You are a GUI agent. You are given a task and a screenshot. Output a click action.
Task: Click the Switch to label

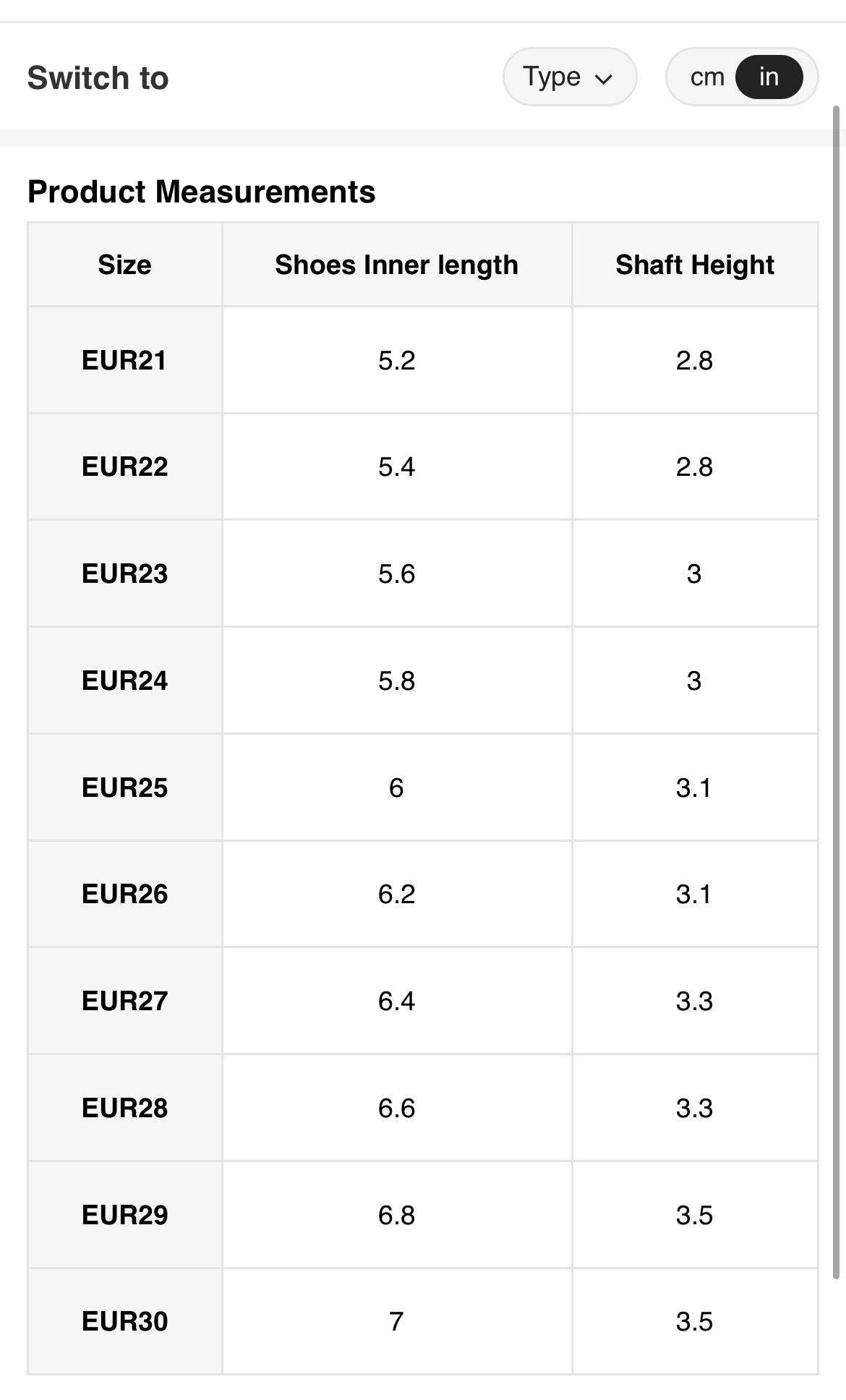pos(98,78)
